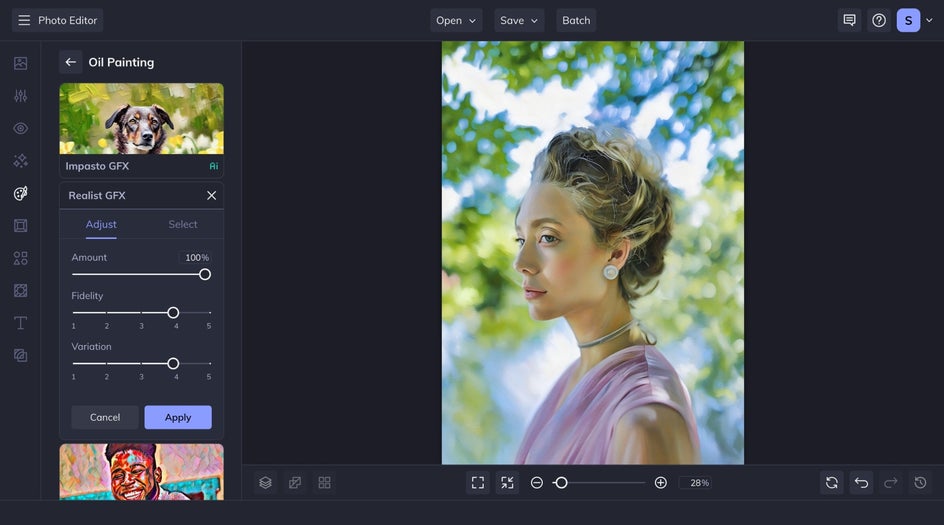The width and height of the screenshot is (944, 525).
Task: Expand the account dropdown chevron
Action: point(929,20)
